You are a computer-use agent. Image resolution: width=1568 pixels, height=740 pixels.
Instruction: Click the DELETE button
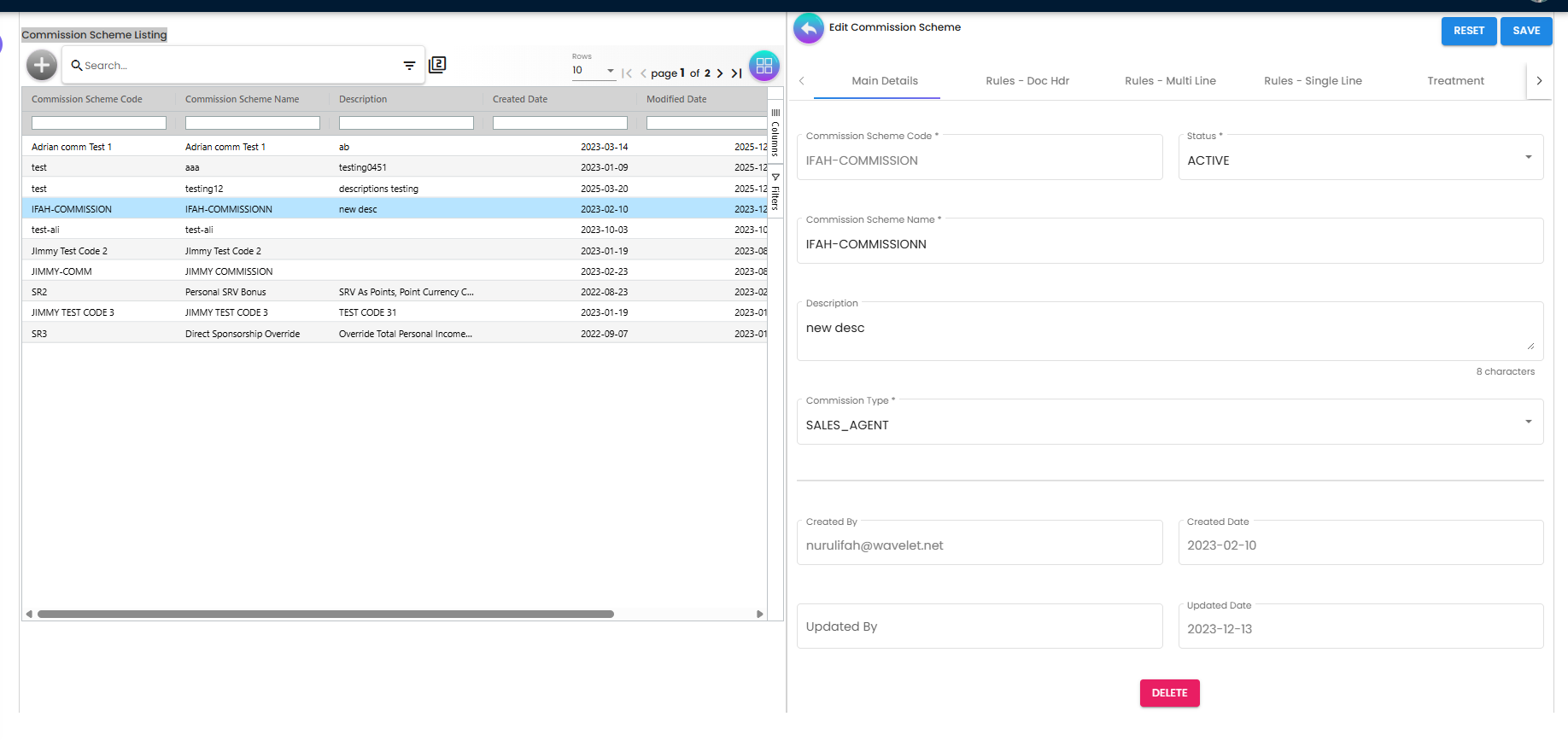coord(1169,693)
